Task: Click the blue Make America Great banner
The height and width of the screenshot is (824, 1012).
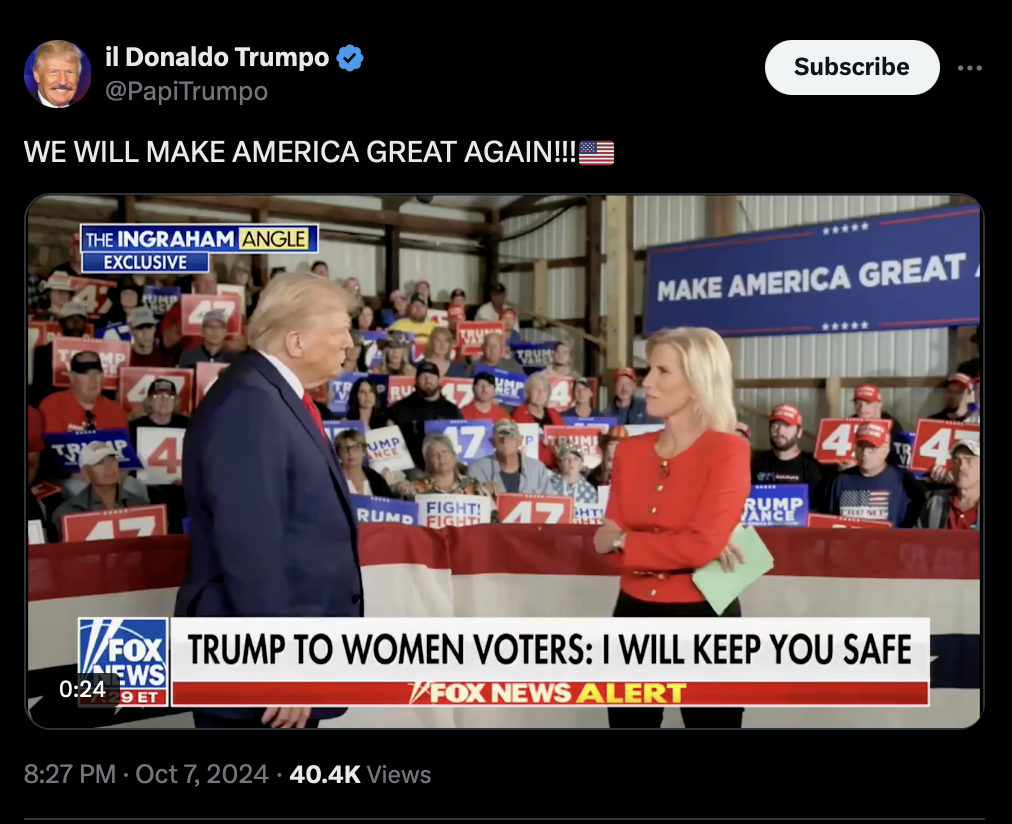Action: point(813,274)
